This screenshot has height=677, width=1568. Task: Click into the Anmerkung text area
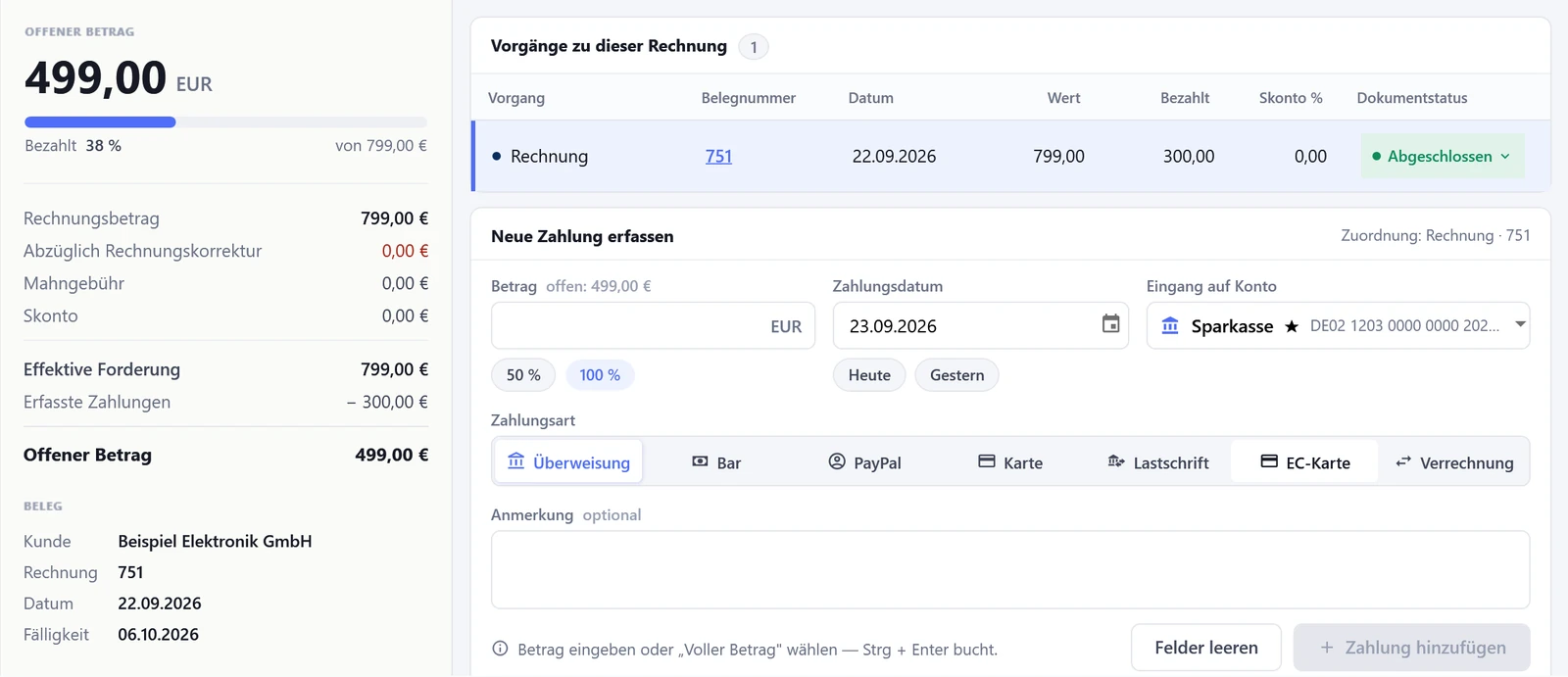(1010, 569)
